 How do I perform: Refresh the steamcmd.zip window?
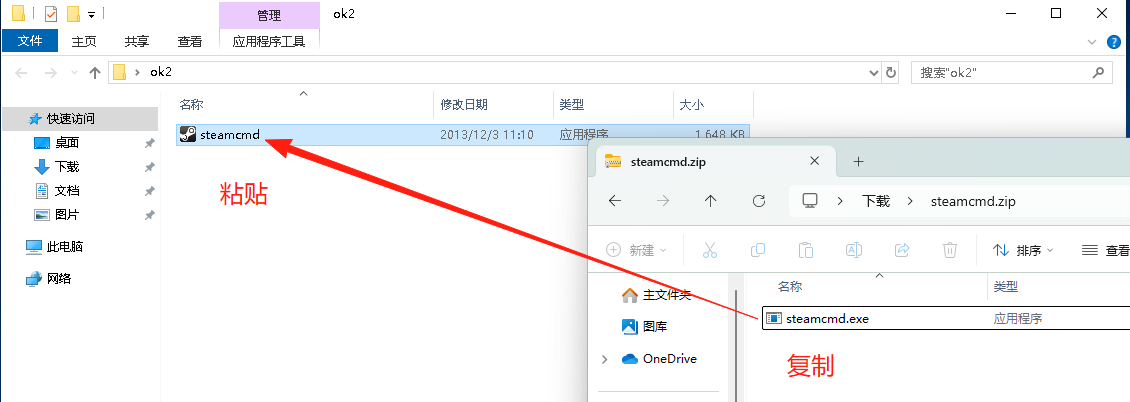758,201
